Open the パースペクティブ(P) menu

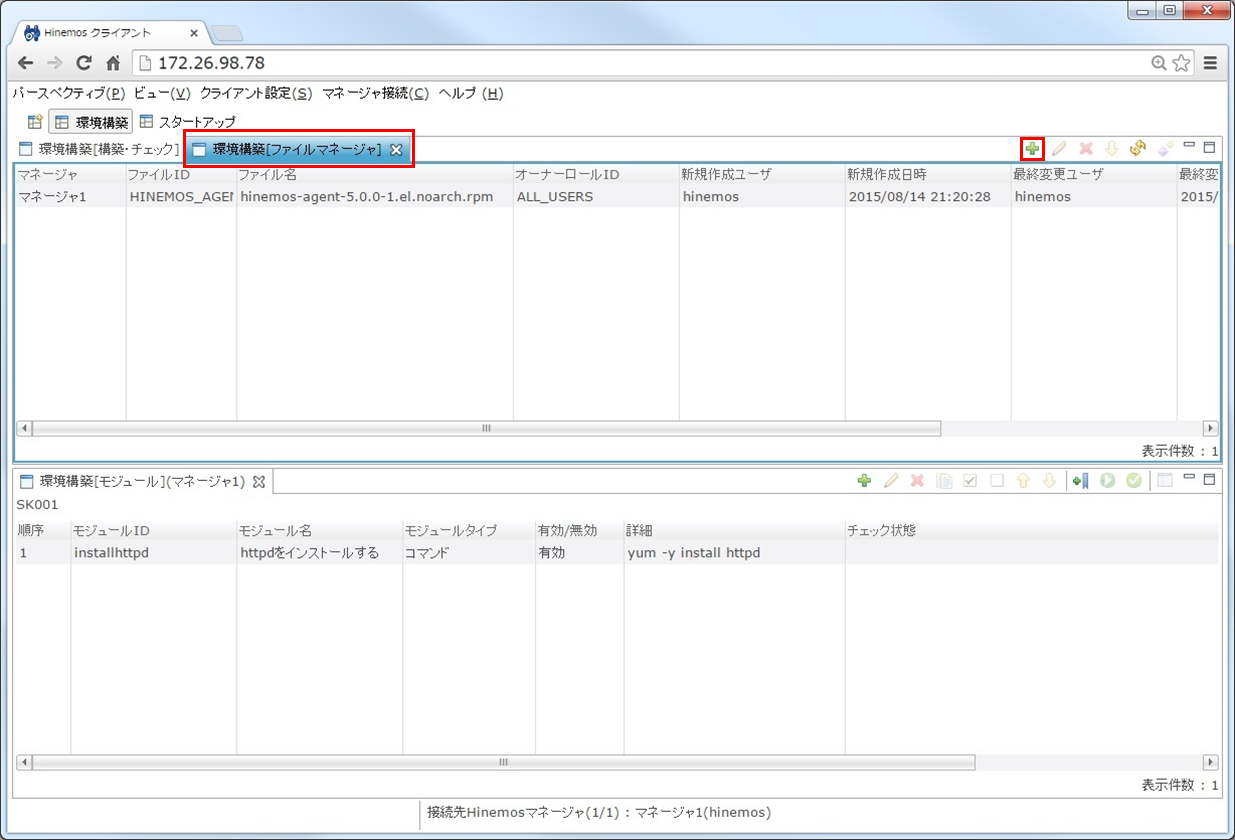click(69, 93)
